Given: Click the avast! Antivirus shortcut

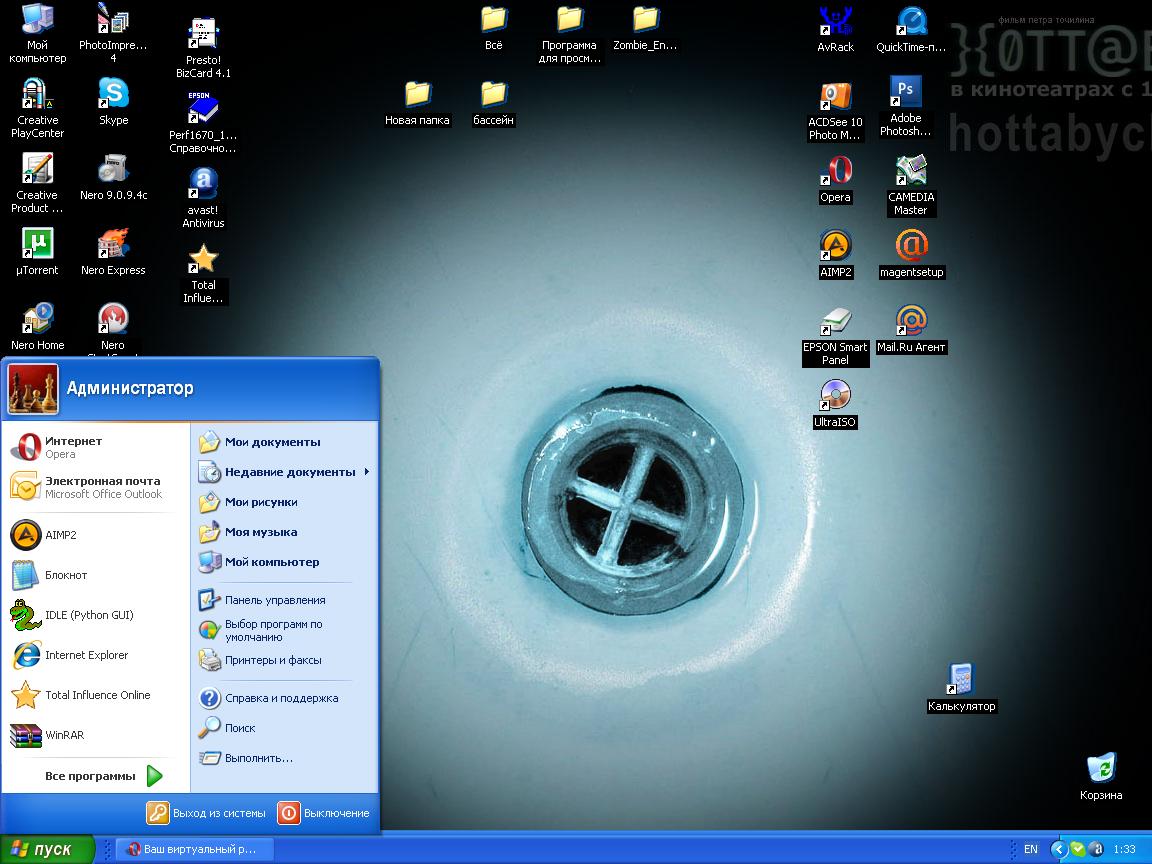Looking at the screenshot, I should (203, 185).
